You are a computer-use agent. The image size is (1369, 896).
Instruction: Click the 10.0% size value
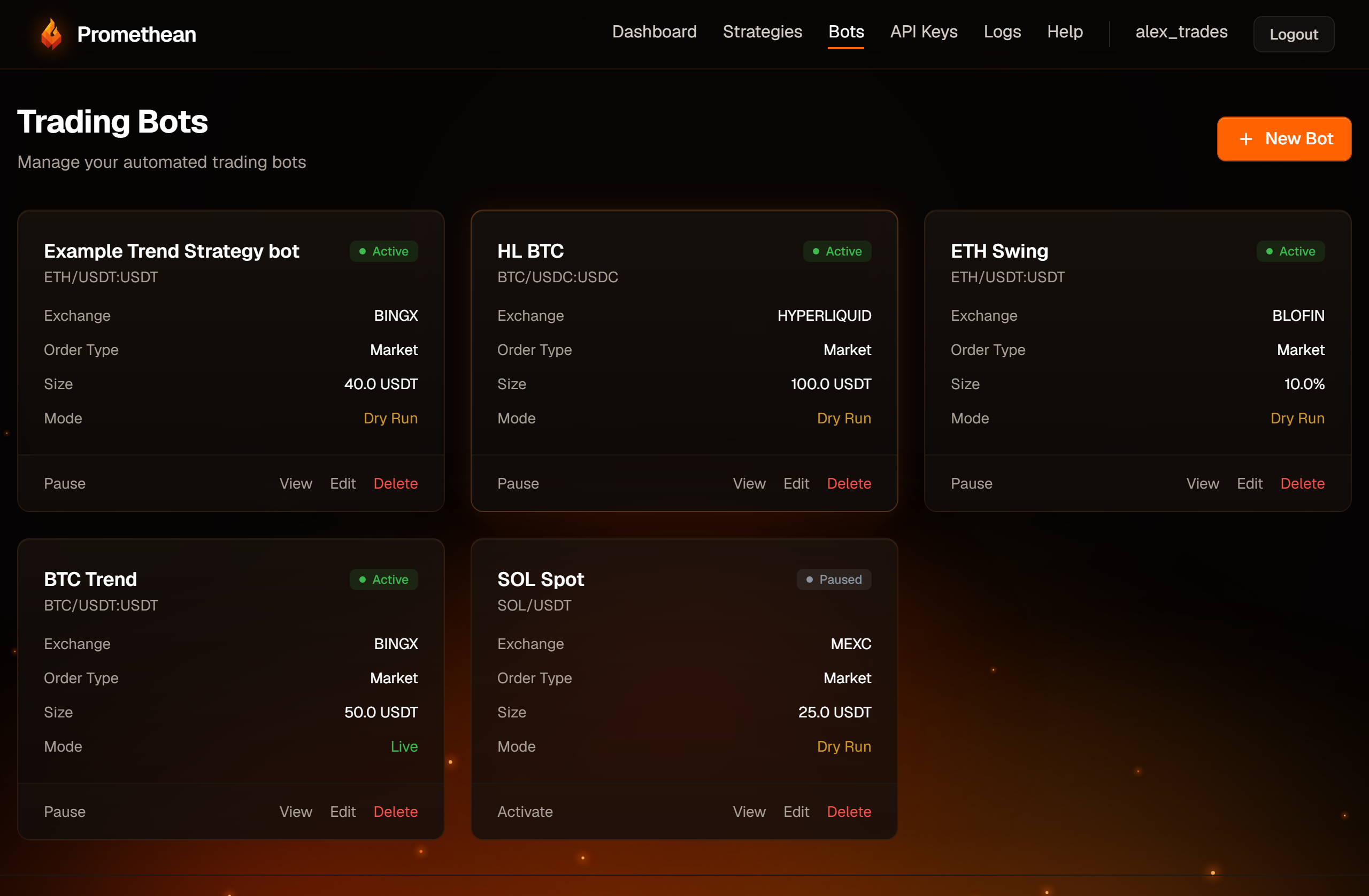click(x=1304, y=384)
